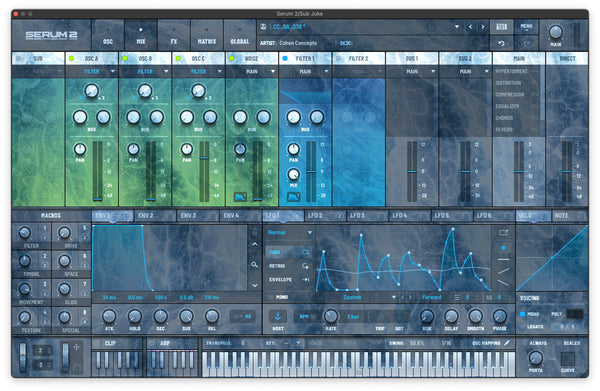Switch to the OSC tab
Image resolution: width=600 pixels, height=391 pixels.
point(108,35)
